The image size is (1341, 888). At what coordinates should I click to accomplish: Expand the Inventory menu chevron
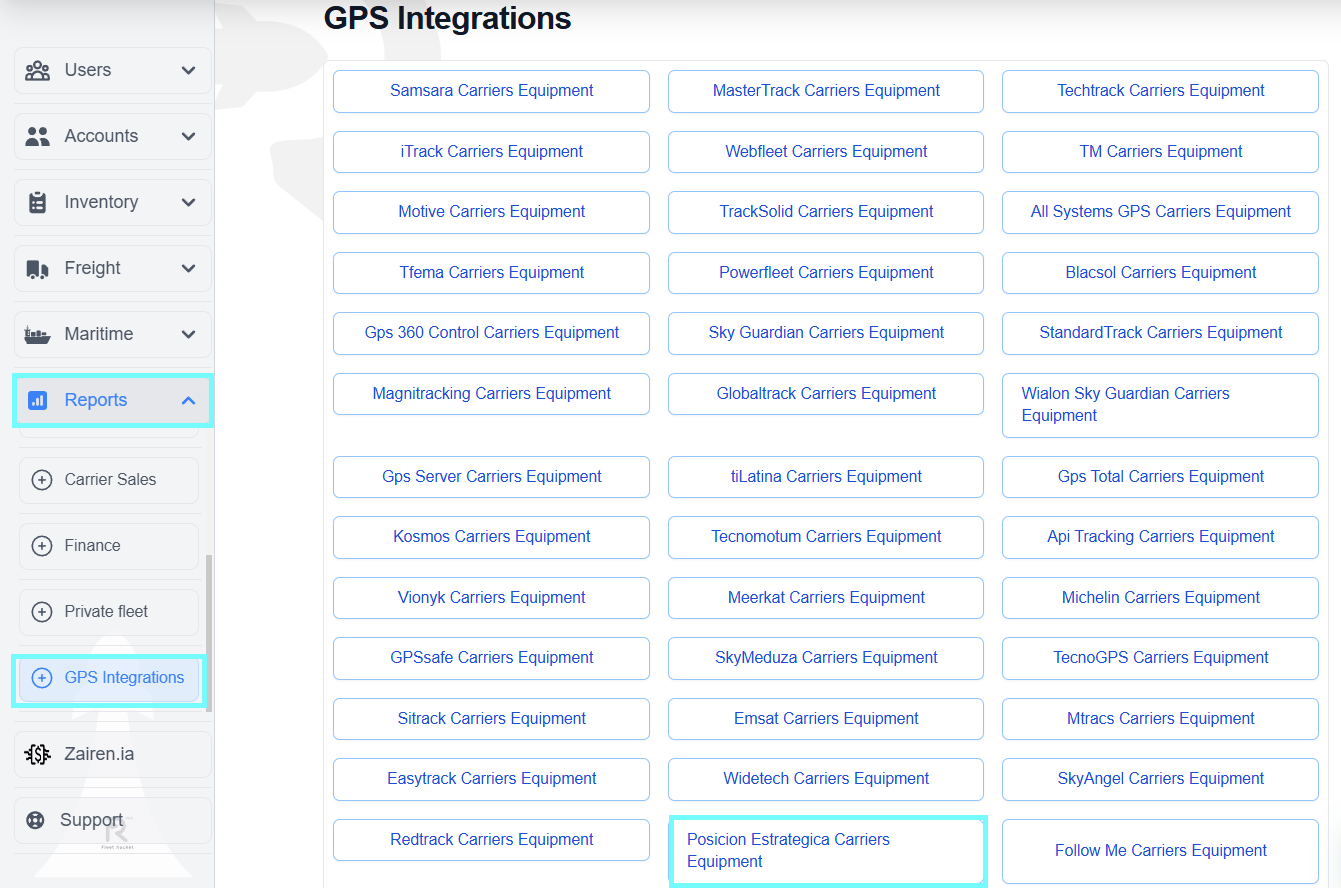pos(188,202)
